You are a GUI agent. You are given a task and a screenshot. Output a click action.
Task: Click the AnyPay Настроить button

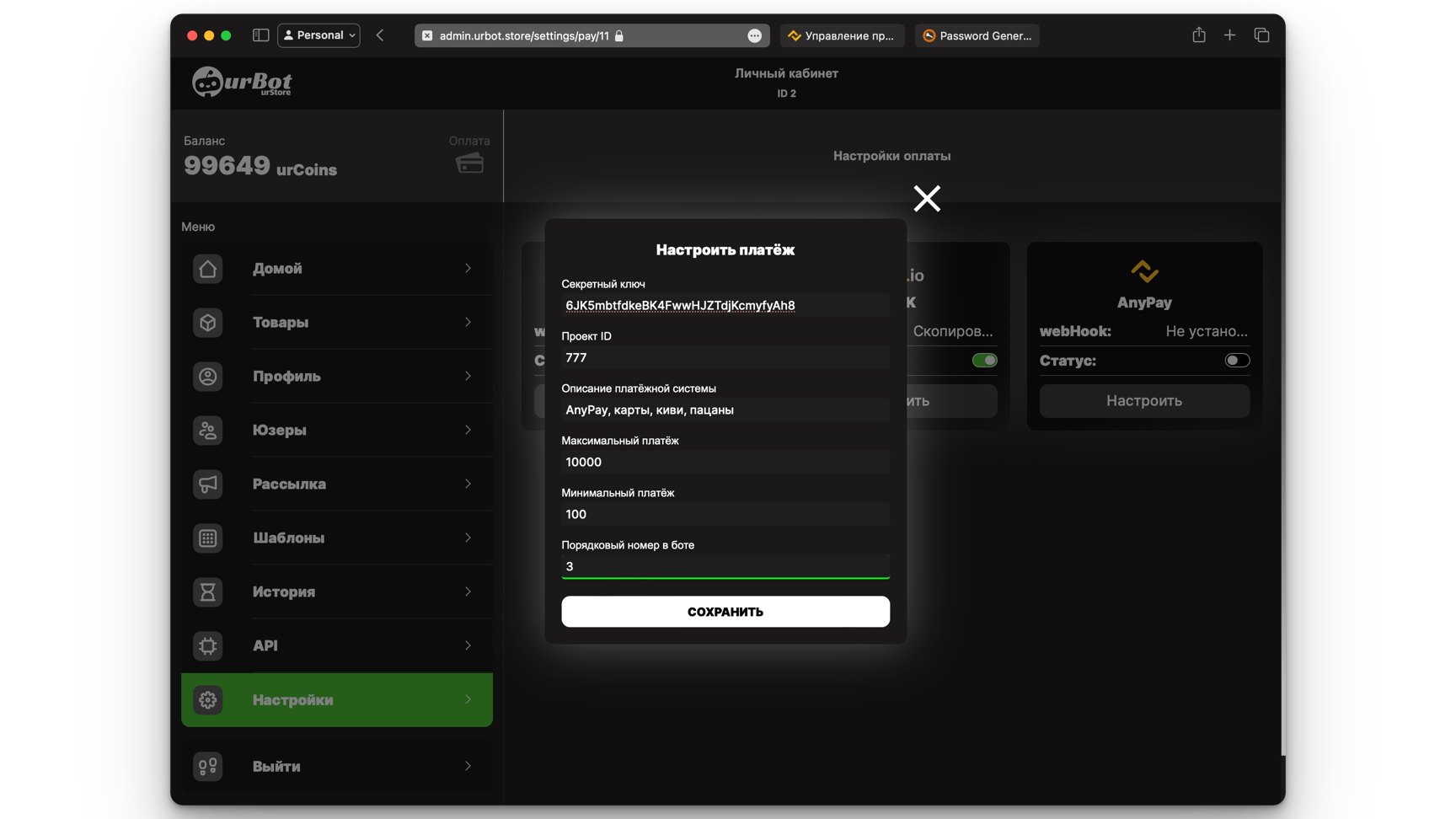point(1143,401)
